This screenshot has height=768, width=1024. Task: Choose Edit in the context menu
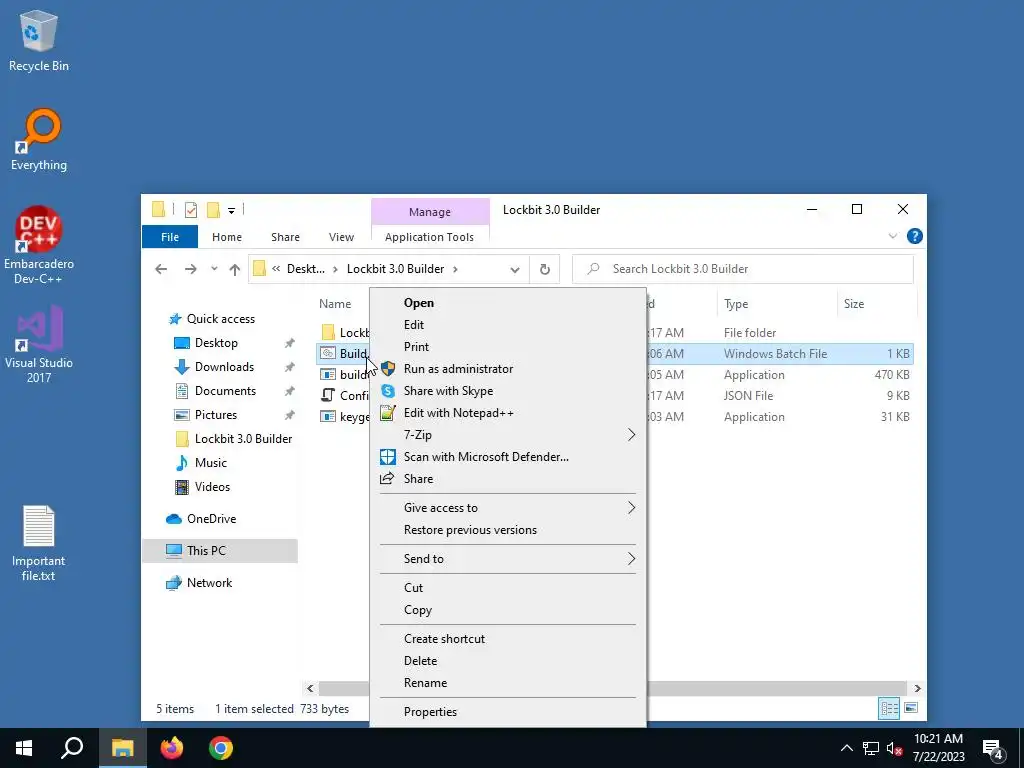(508, 325)
